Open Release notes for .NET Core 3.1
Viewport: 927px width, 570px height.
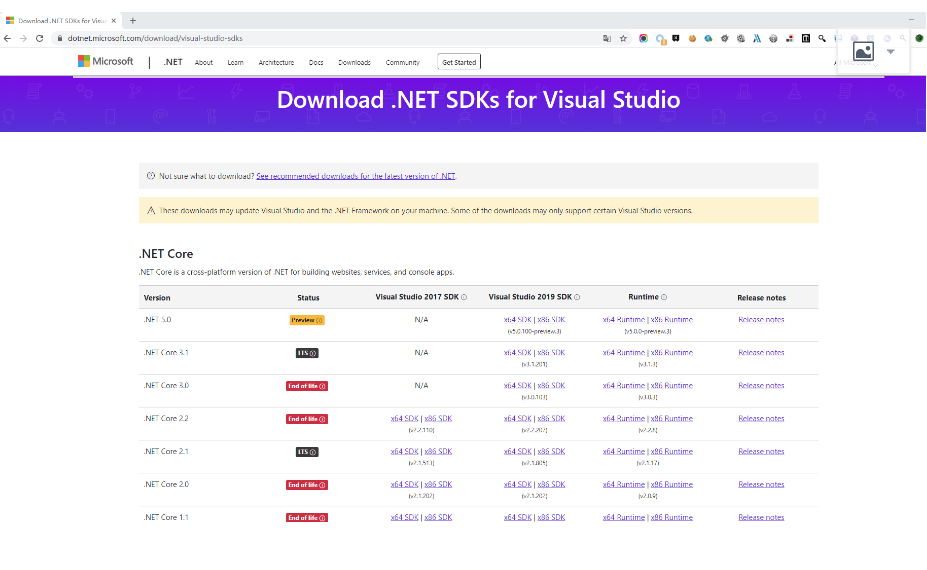coord(761,353)
